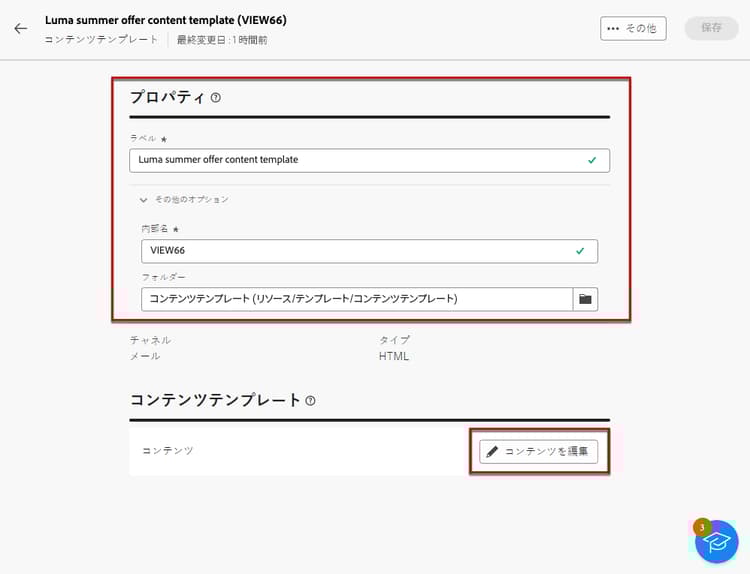
Task: Edit the 内部名 field showing VIEW66
Action: [369, 251]
